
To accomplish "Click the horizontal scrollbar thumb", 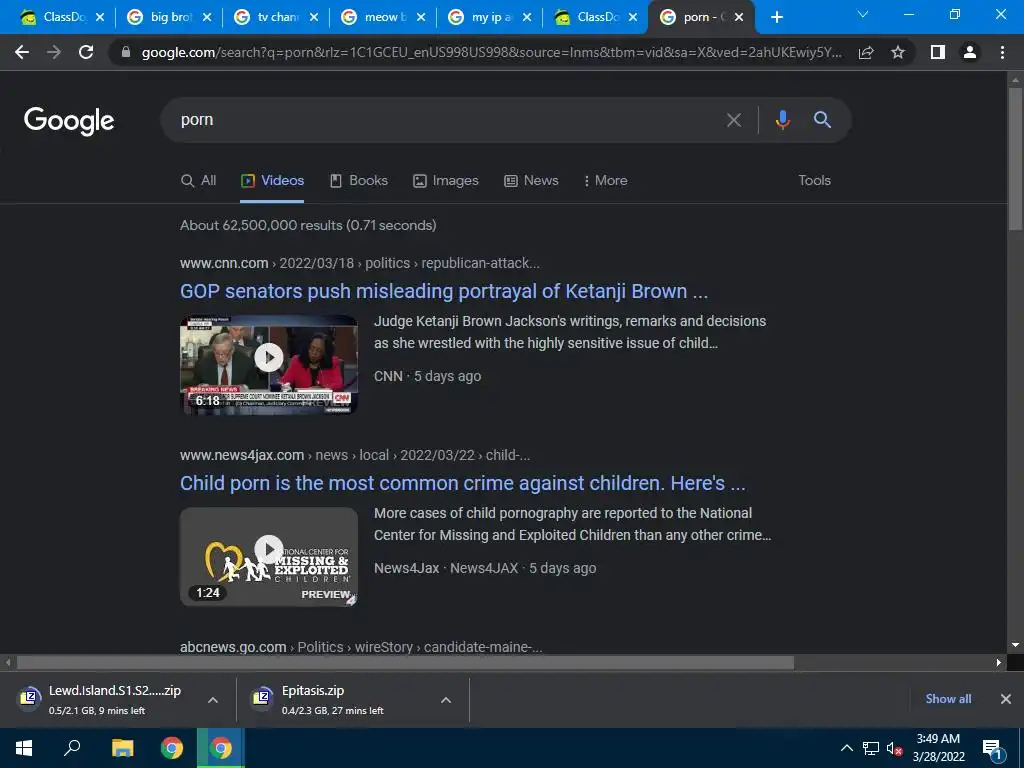I will pos(405,663).
